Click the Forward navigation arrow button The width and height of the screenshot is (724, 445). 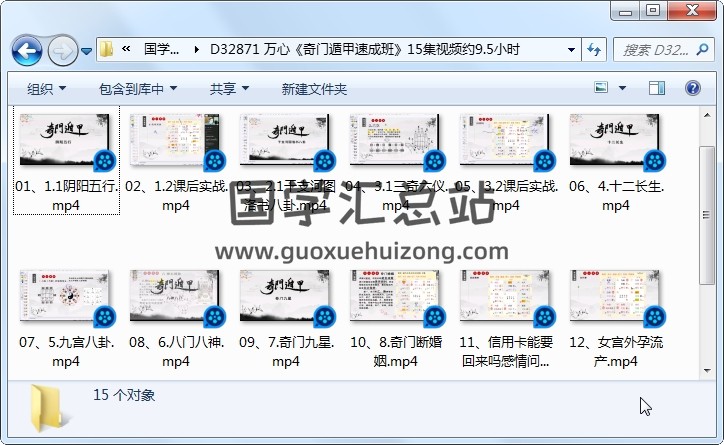(62, 49)
